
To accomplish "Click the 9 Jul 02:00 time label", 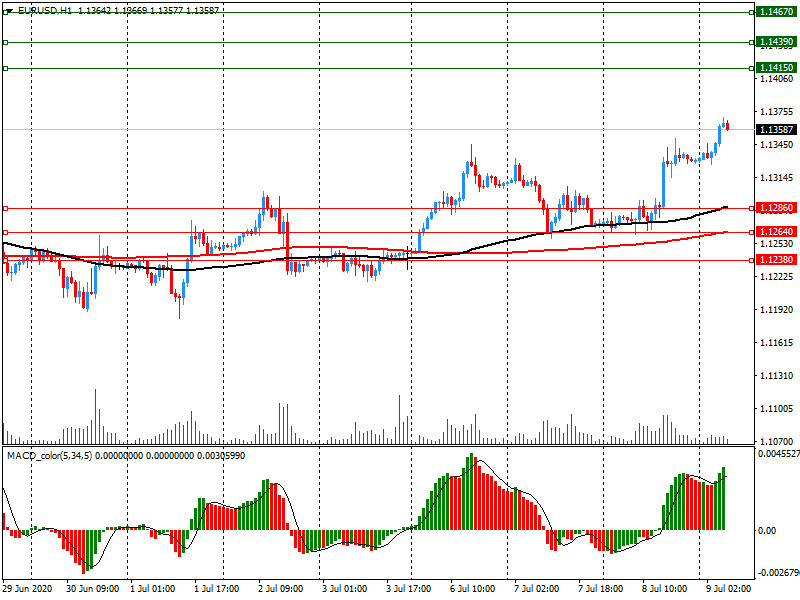I will (727, 589).
